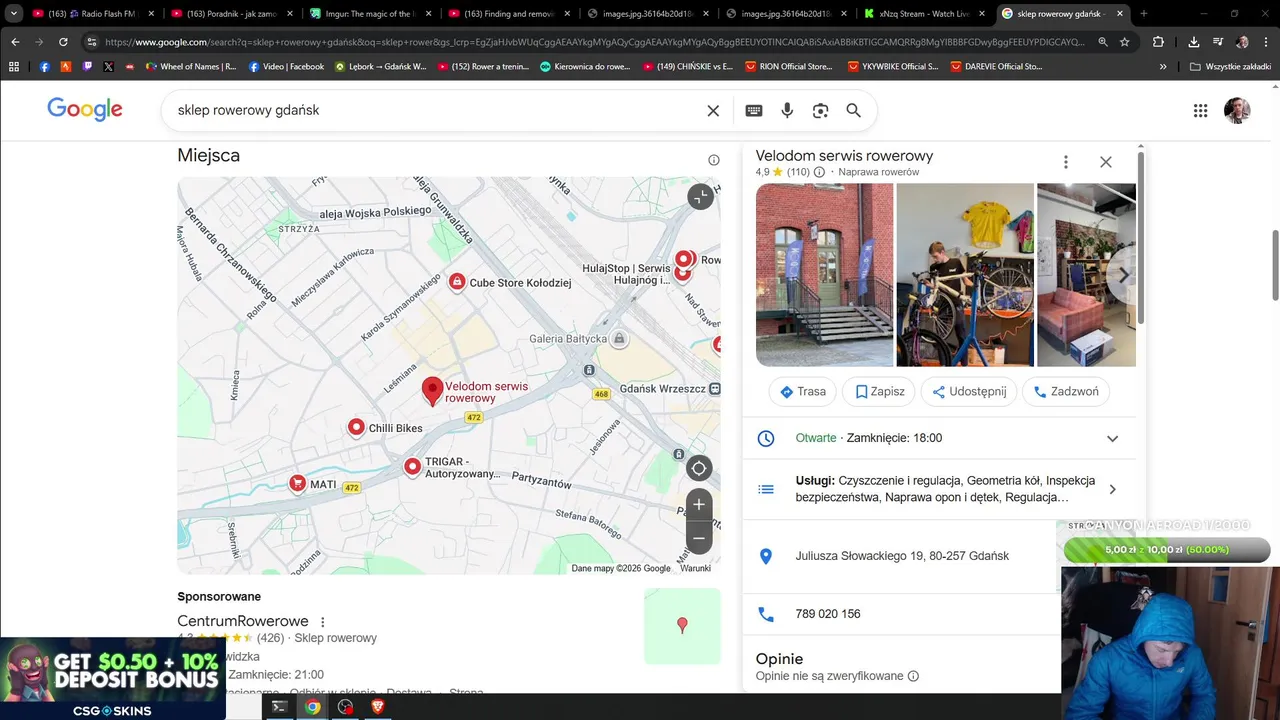Image resolution: width=1280 pixels, height=720 pixels.
Task: Open the Wheel of Names bookmark
Action: [191, 67]
